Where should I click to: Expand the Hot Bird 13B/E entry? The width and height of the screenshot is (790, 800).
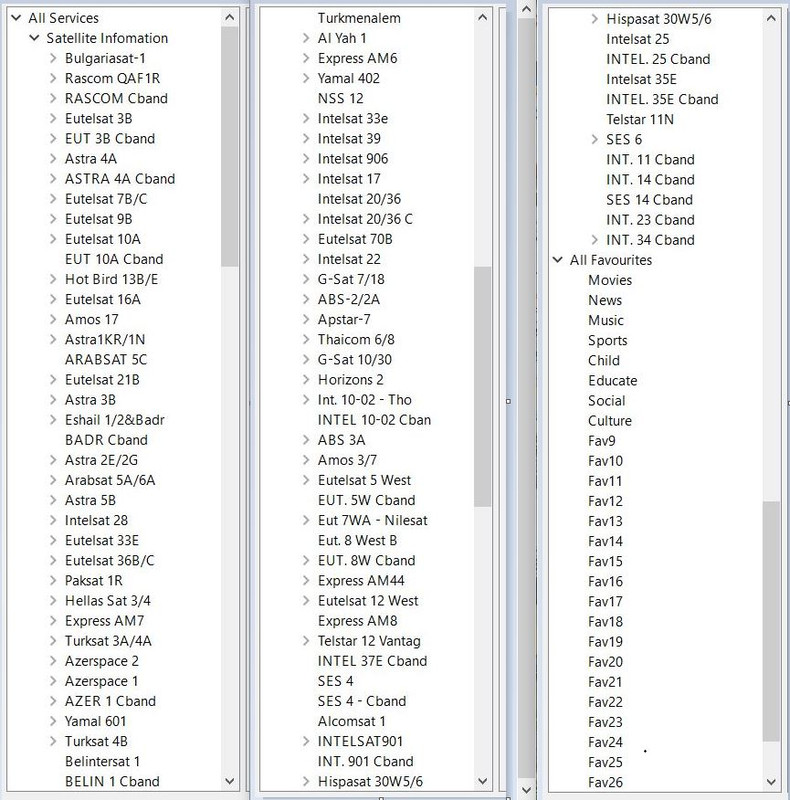coord(53,279)
